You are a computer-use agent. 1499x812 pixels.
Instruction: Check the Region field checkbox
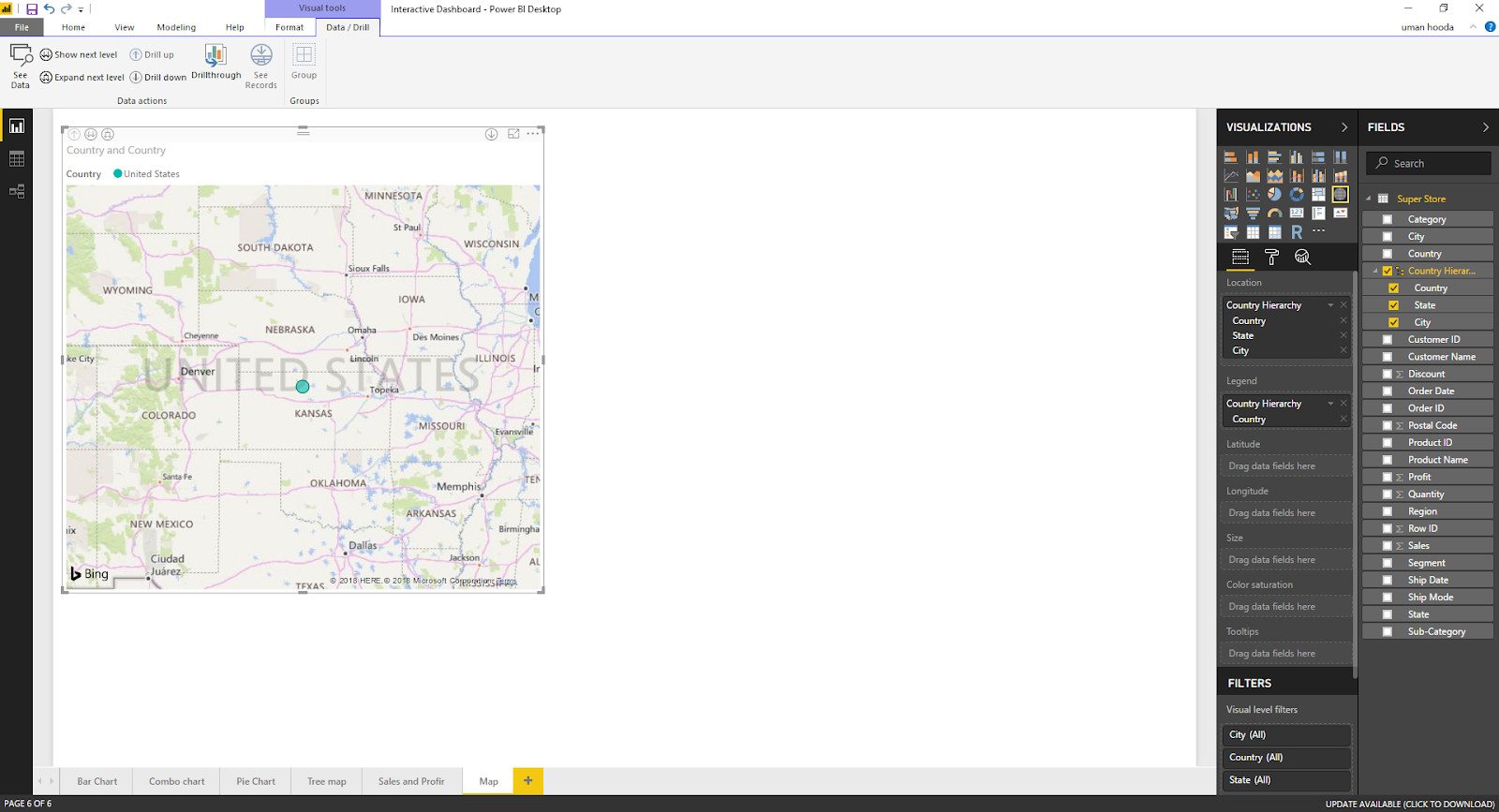pyautogui.click(x=1388, y=511)
